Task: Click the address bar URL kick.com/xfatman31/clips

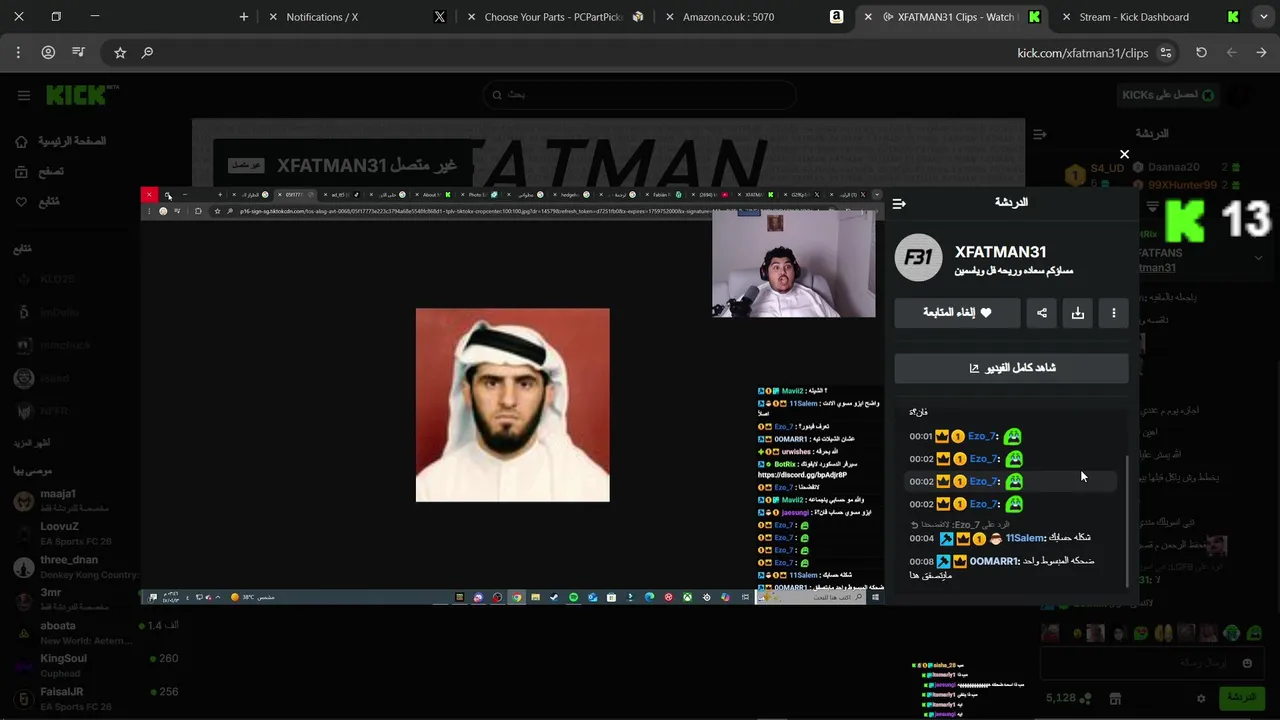Action: tap(1082, 53)
